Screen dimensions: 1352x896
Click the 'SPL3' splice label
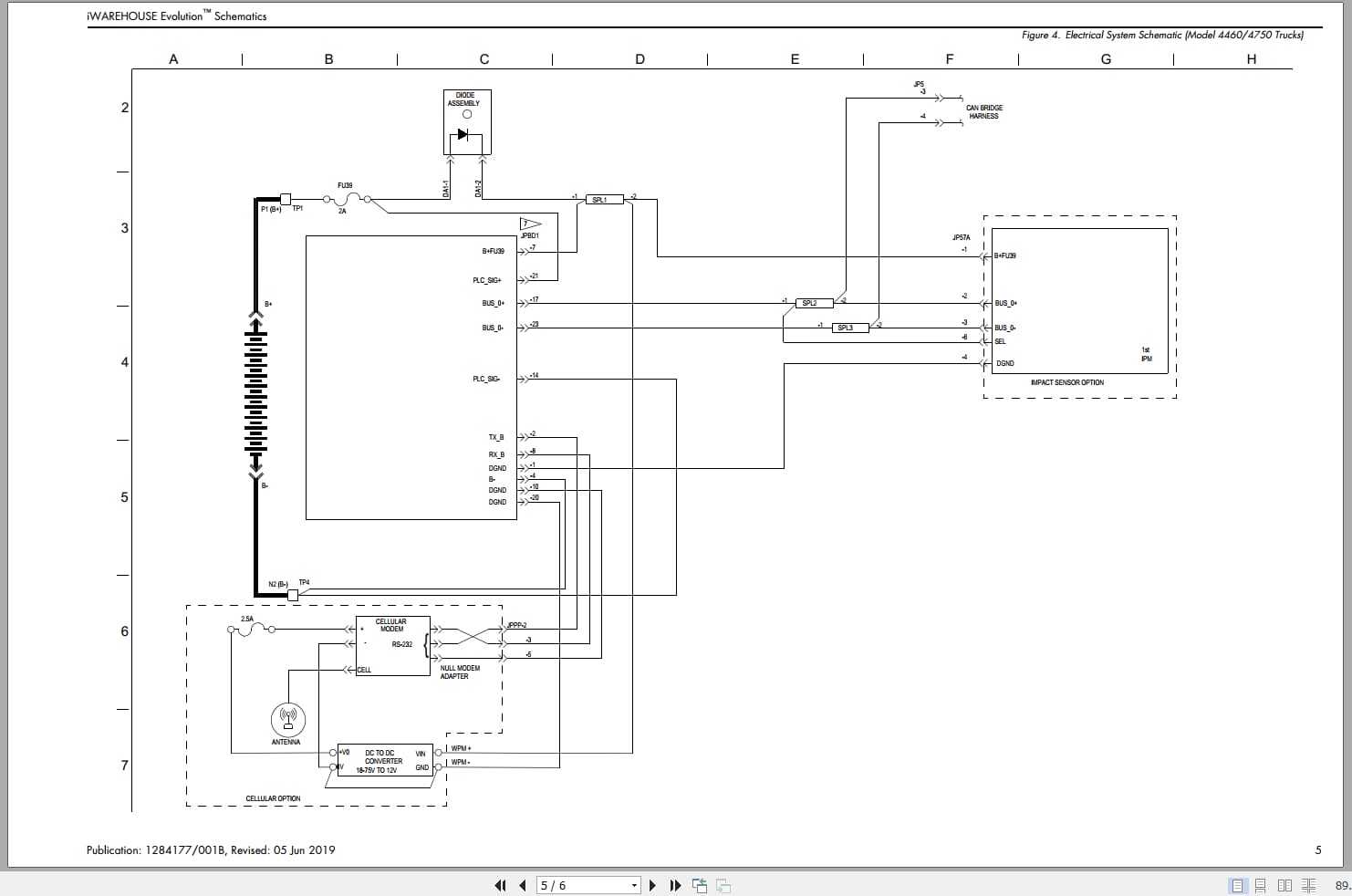(845, 328)
